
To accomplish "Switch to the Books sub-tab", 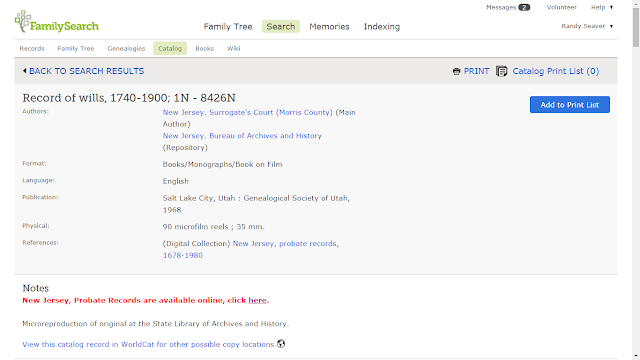I will [204, 48].
